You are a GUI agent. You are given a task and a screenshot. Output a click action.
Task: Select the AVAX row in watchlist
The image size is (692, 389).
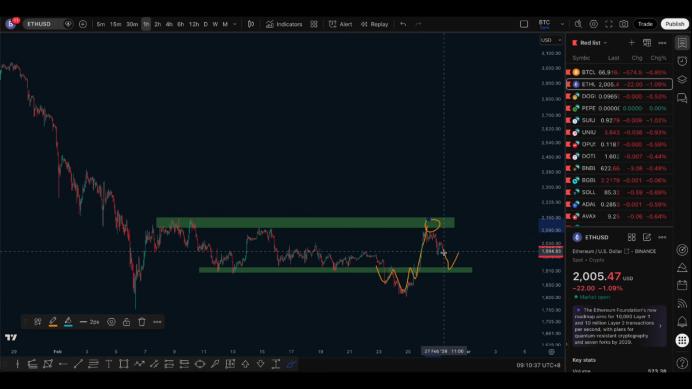(x=619, y=216)
